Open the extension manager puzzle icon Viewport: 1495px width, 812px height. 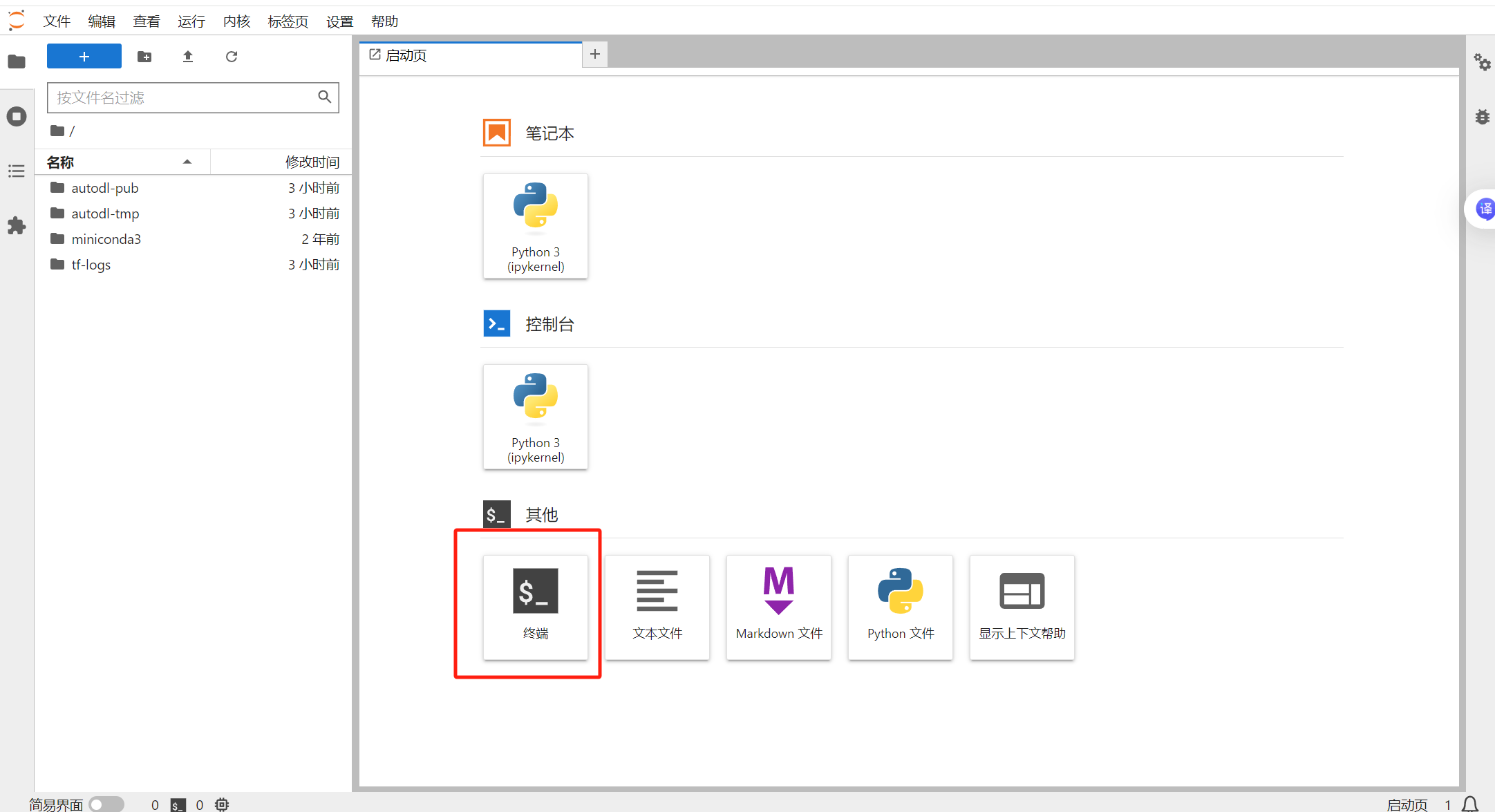[x=17, y=225]
